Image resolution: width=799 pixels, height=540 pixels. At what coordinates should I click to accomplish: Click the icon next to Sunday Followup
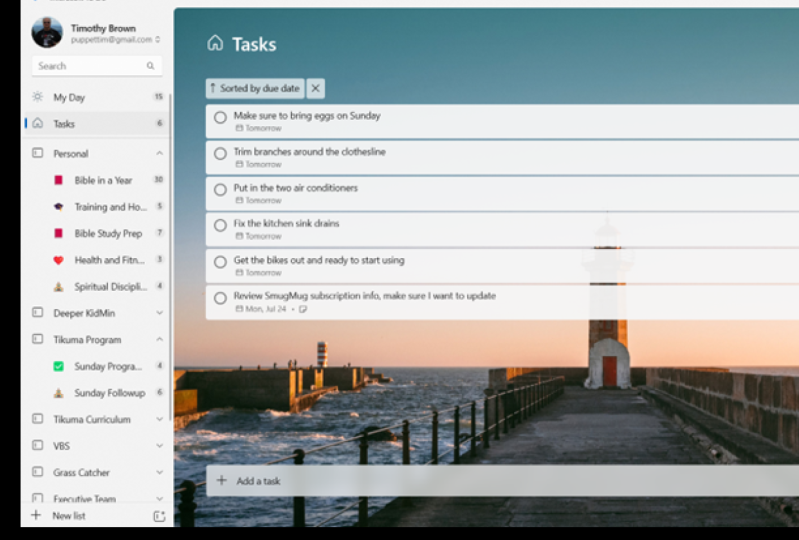59,393
